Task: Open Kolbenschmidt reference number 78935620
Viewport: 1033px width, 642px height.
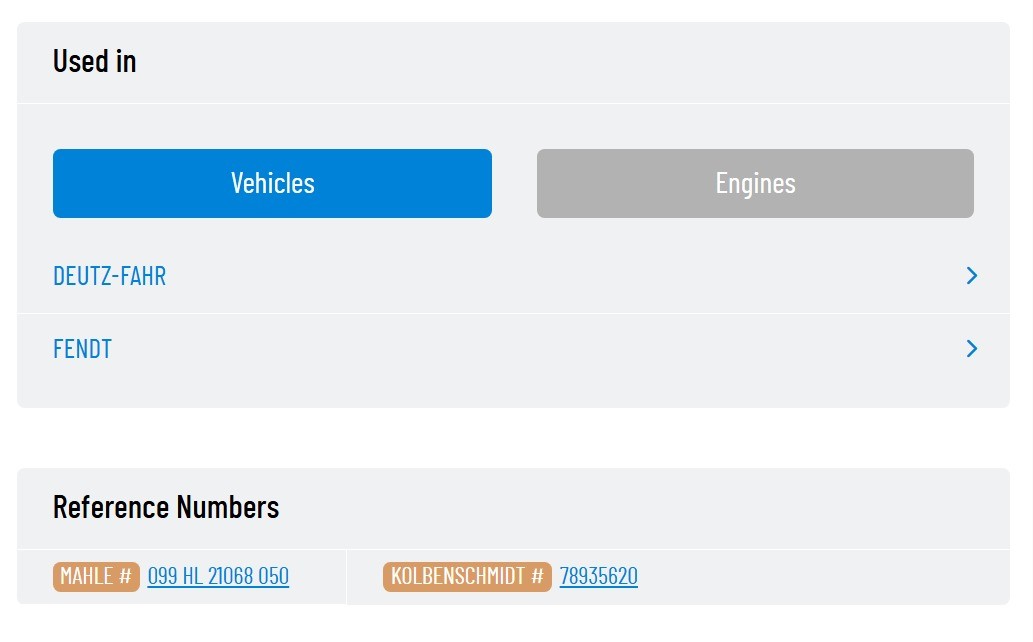Action: tap(598, 576)
